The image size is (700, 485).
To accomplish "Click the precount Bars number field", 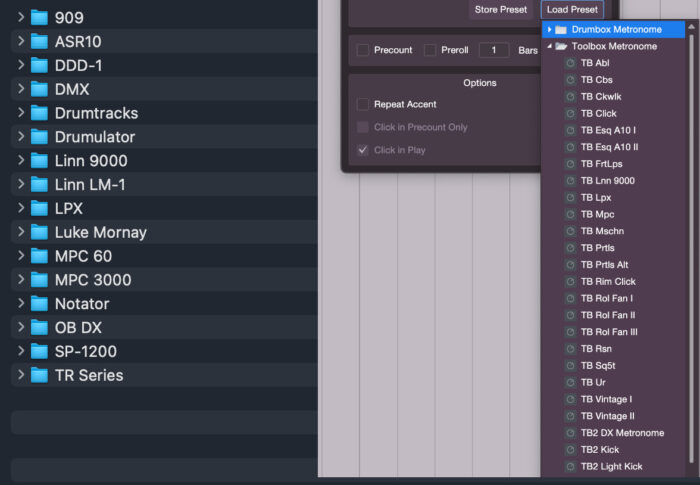I will [x=494, y=50].
